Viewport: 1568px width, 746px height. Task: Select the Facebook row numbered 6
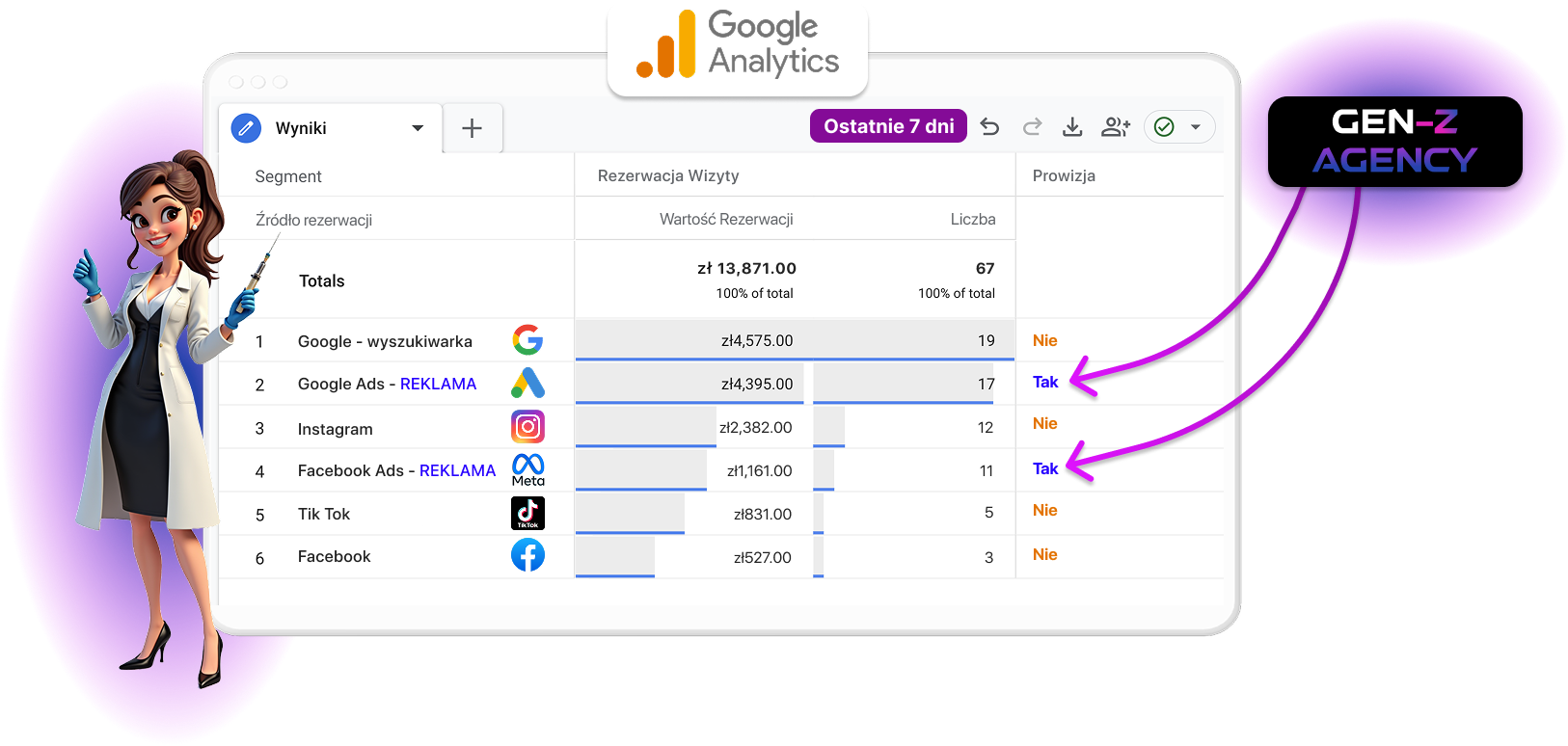click(x=721, y=557)
